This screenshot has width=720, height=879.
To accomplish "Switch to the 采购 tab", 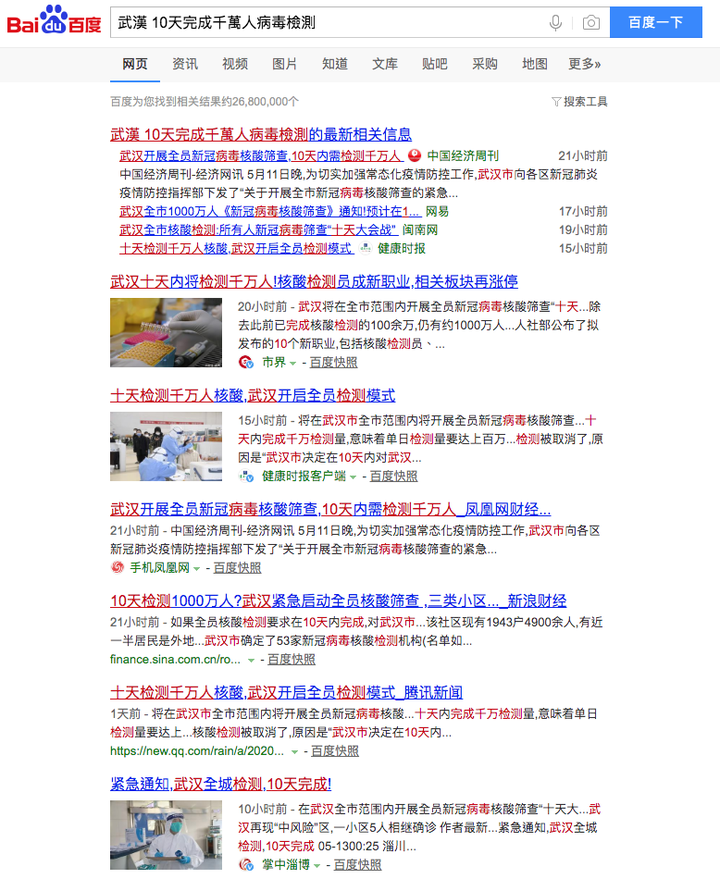I will tap(484, 64).
